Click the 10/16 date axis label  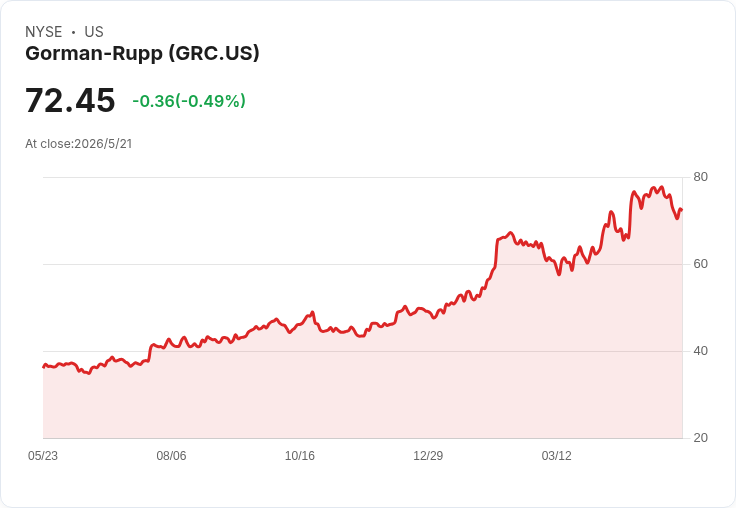pyautogui.click(x=300, y=456)
